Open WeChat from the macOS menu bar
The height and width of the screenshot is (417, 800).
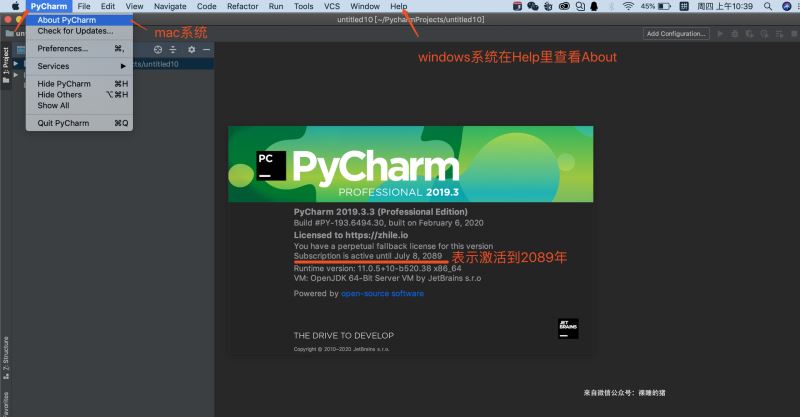point(533,6)
